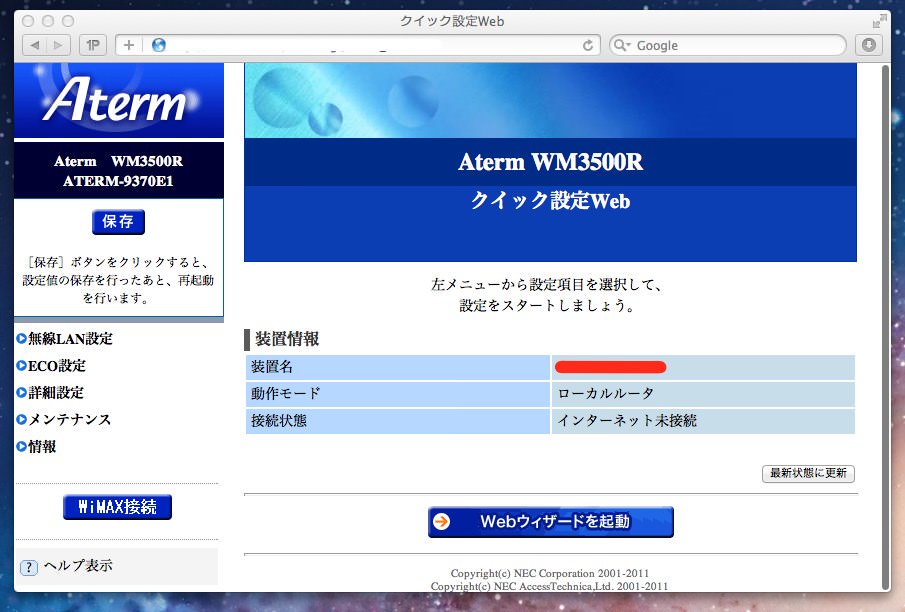
Task: Click the WiMAX接続 button
Action: click(x=117, y=507)
